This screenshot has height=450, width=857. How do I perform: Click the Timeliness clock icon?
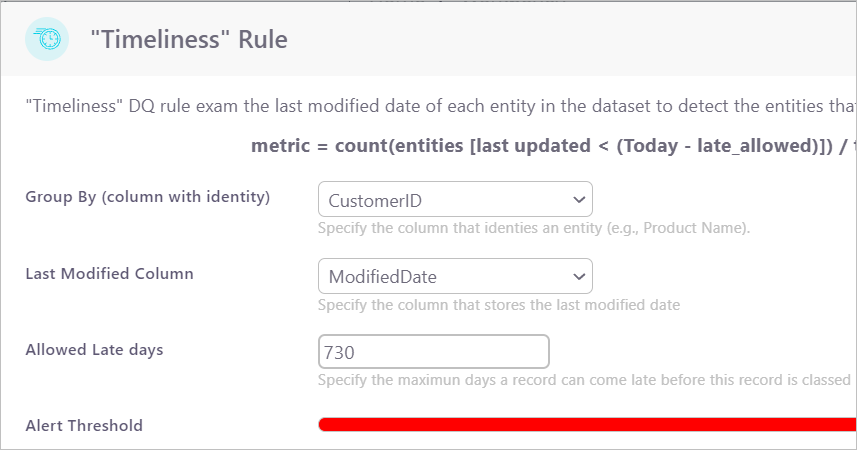[x=48, y=39]
